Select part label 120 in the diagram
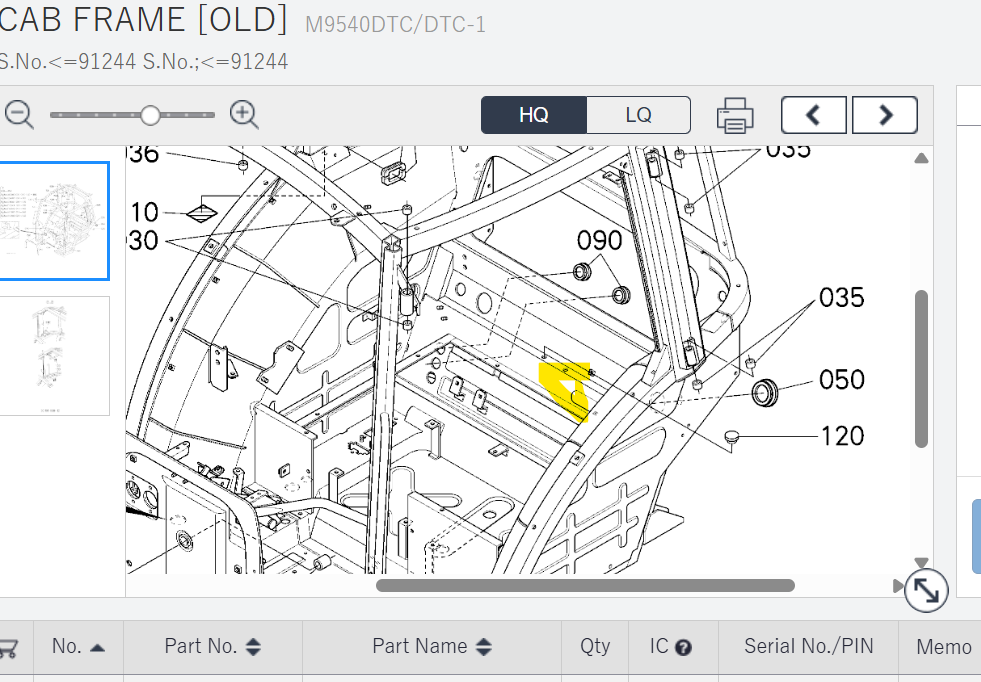This screenshot has width=981, height=682. tap(842, 436)
